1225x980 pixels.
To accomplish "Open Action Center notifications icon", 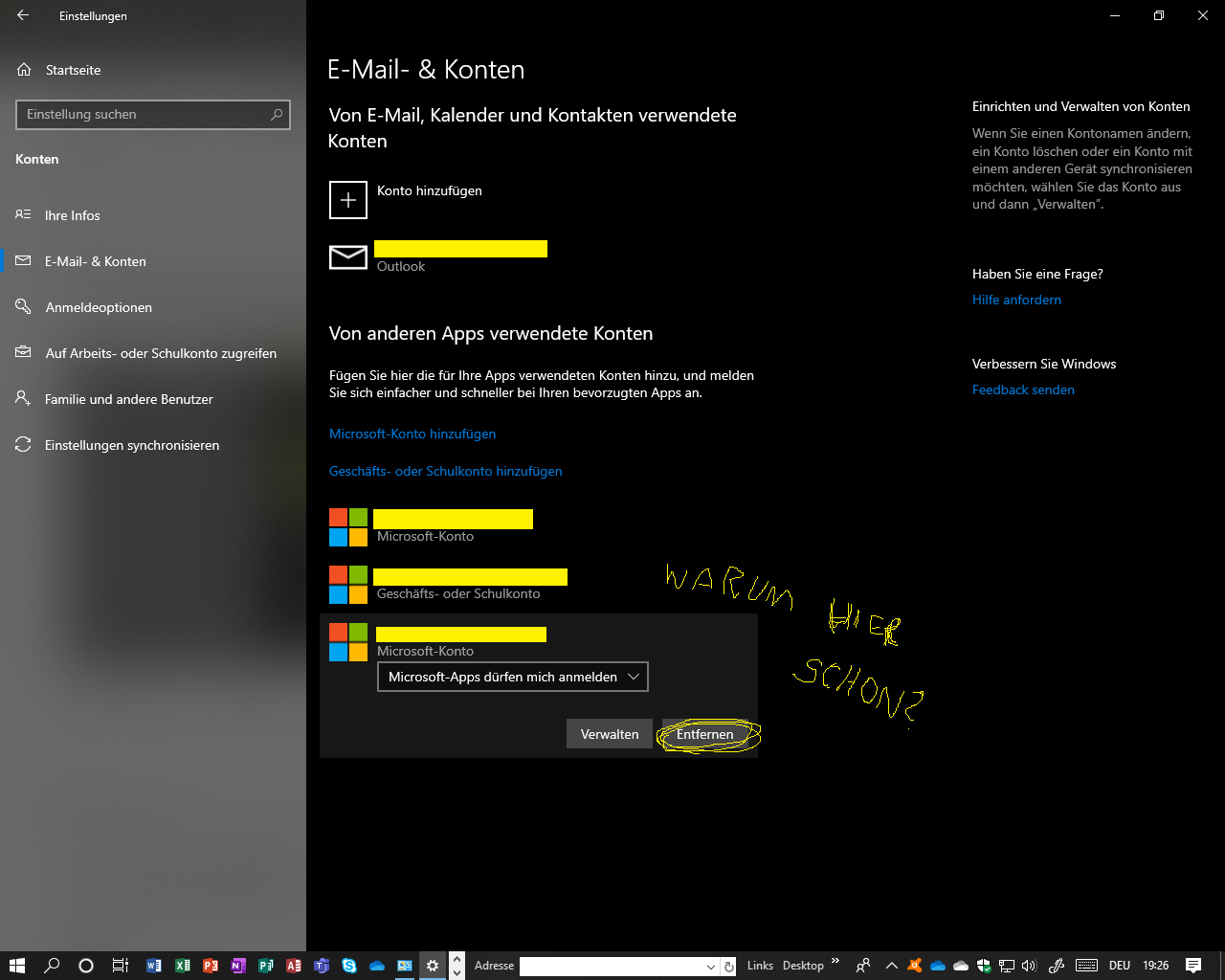I will [x=1193, y=966].
